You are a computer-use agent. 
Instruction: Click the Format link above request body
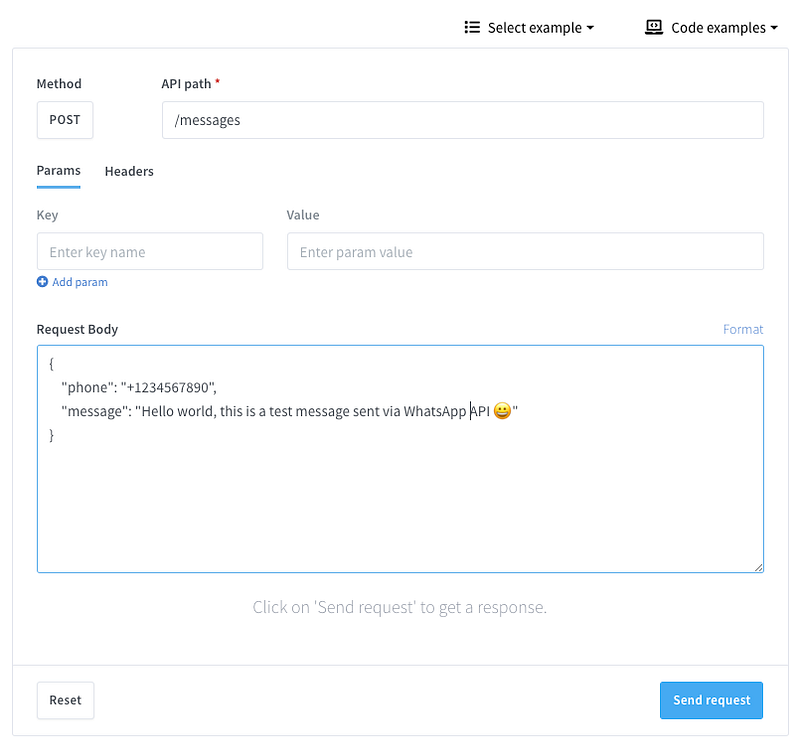coord(743,329)
